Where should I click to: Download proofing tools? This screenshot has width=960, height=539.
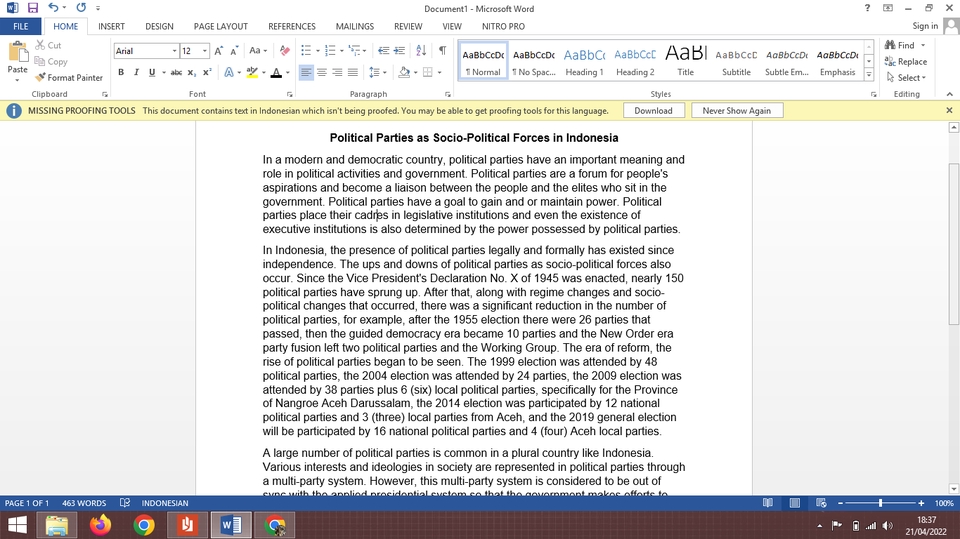[653, 111]
